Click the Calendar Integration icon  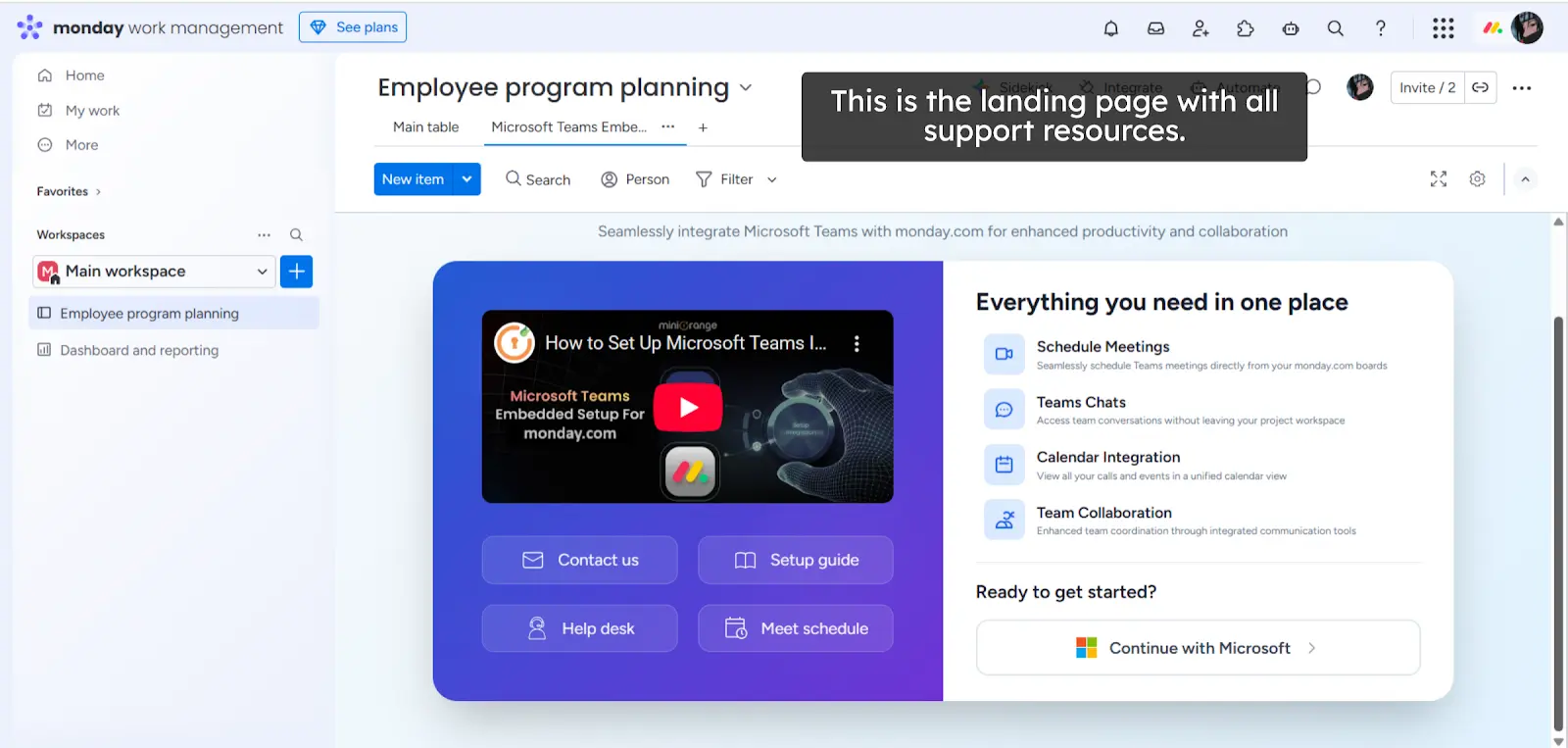[x=1004, y=465]
